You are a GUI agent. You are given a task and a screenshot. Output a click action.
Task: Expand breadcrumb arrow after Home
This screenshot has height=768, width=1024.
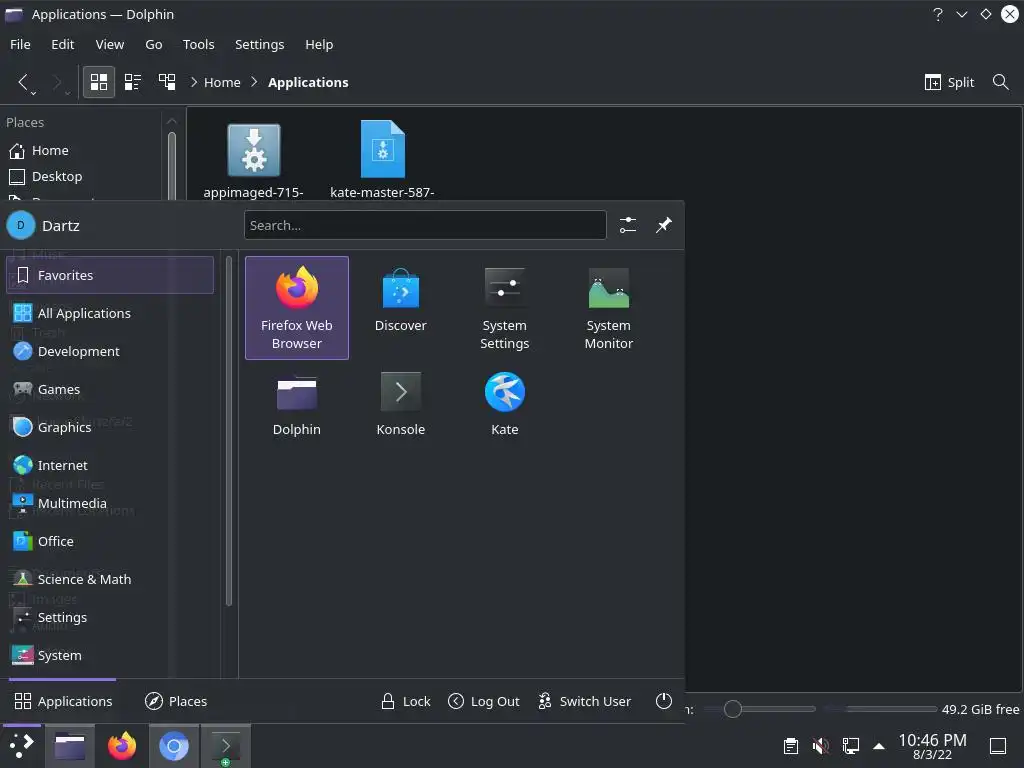point(255,82)
